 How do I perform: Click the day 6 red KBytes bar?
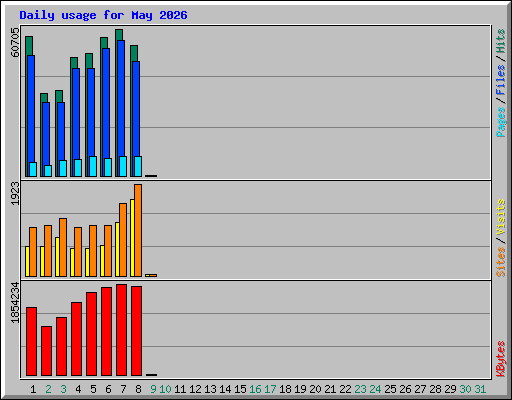(106, 332)
